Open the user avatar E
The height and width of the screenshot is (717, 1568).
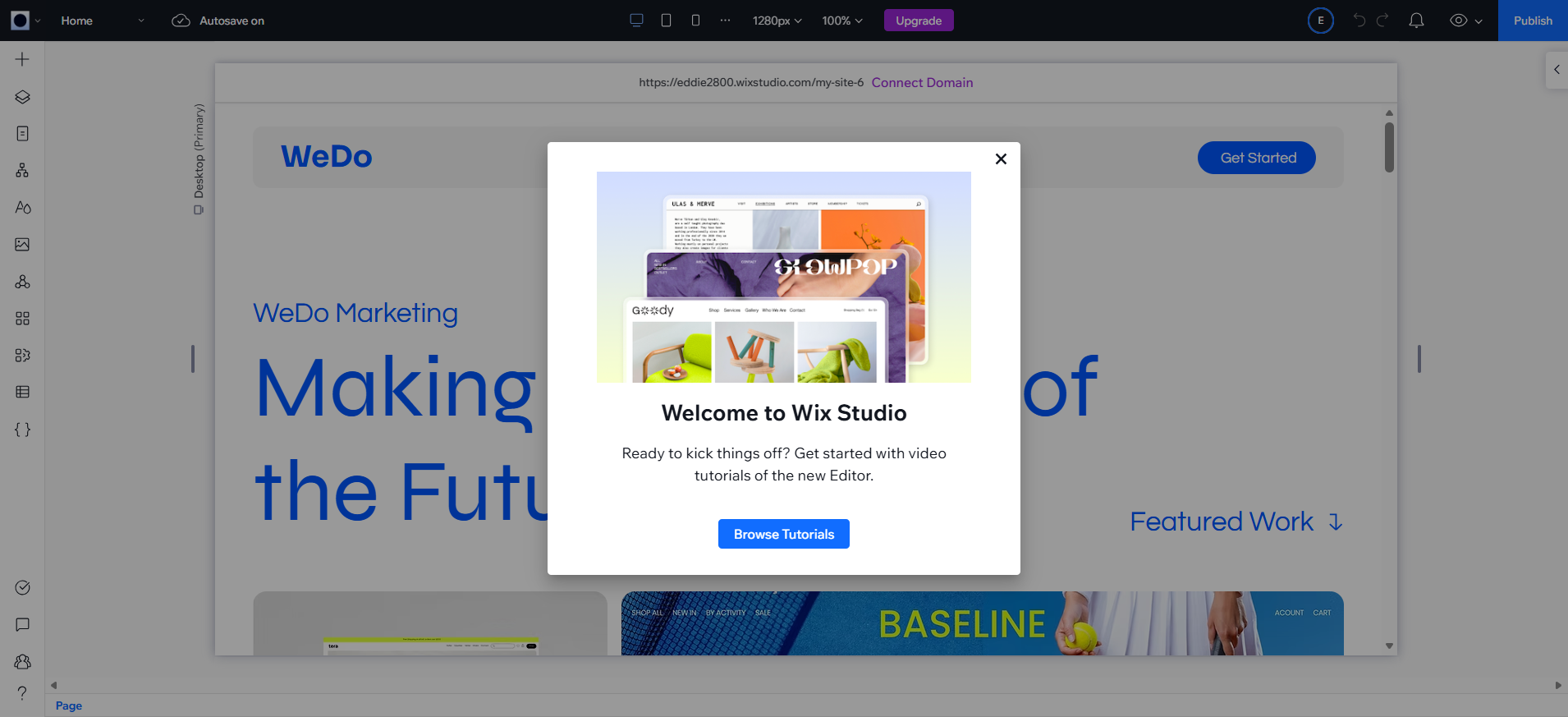pos(1321,21)
